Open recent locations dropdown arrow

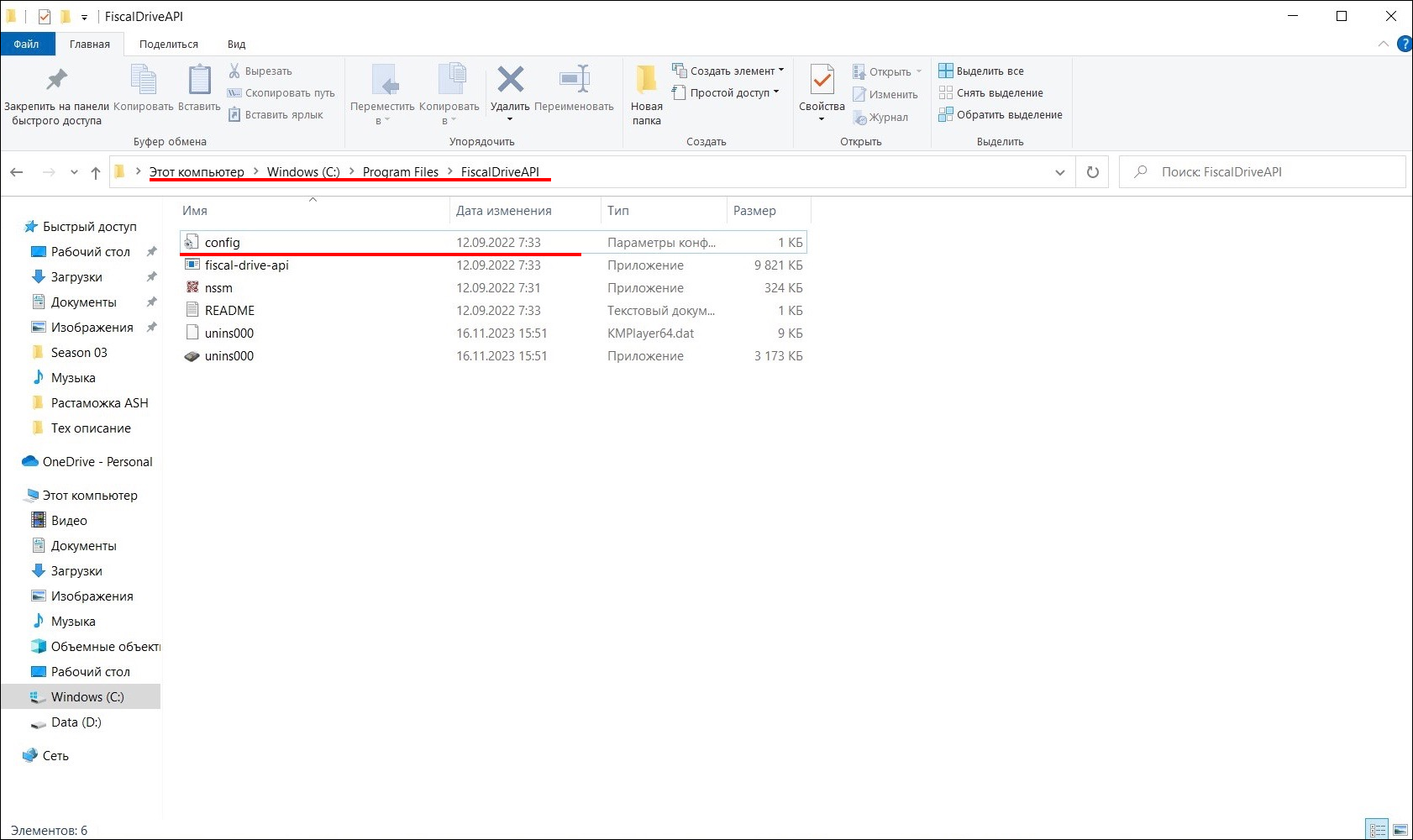pyautogui.click(x=74, y=172)
